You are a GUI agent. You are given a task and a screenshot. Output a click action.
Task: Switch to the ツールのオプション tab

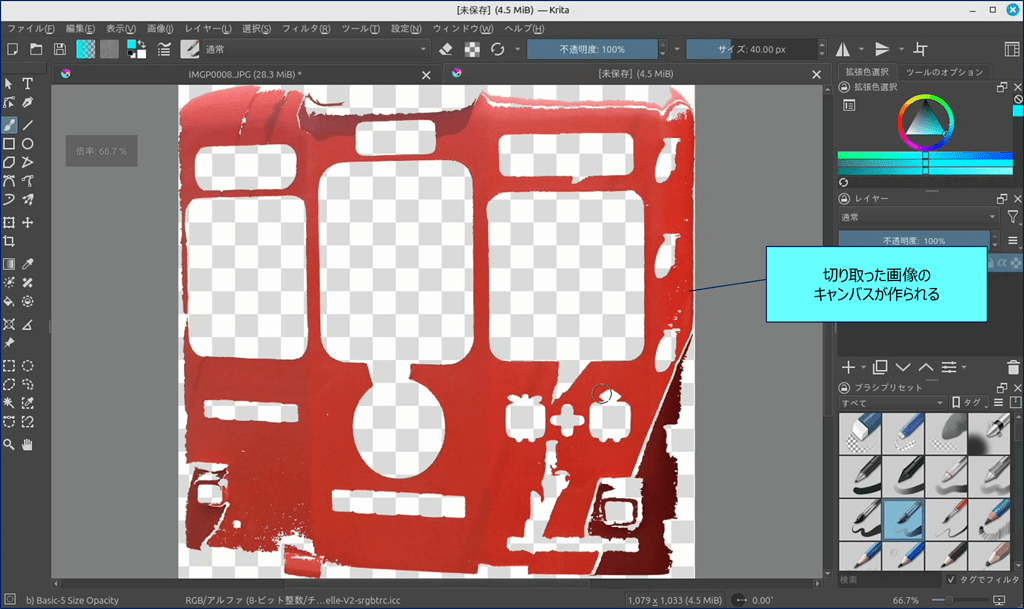(x=944, y=72)
